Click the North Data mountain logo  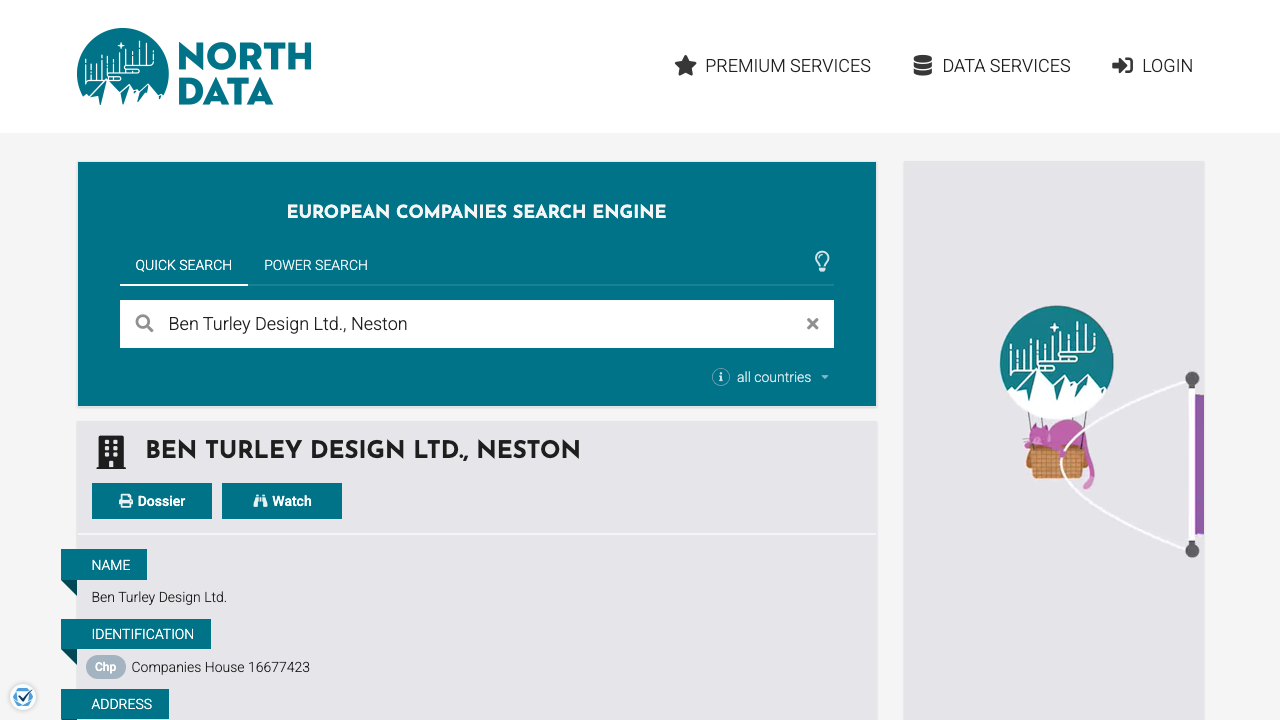pyautogui.click(x=122, y=67)
